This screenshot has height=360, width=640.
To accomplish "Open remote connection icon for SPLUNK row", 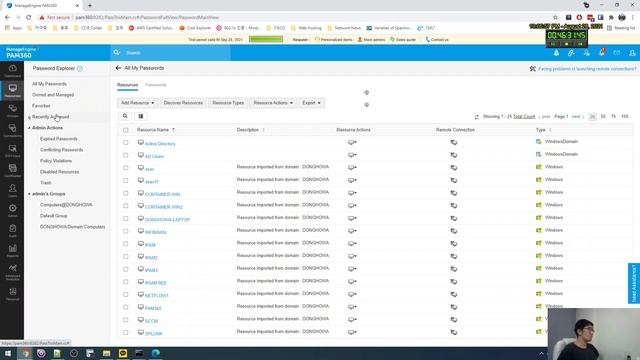I will (453, 332).
